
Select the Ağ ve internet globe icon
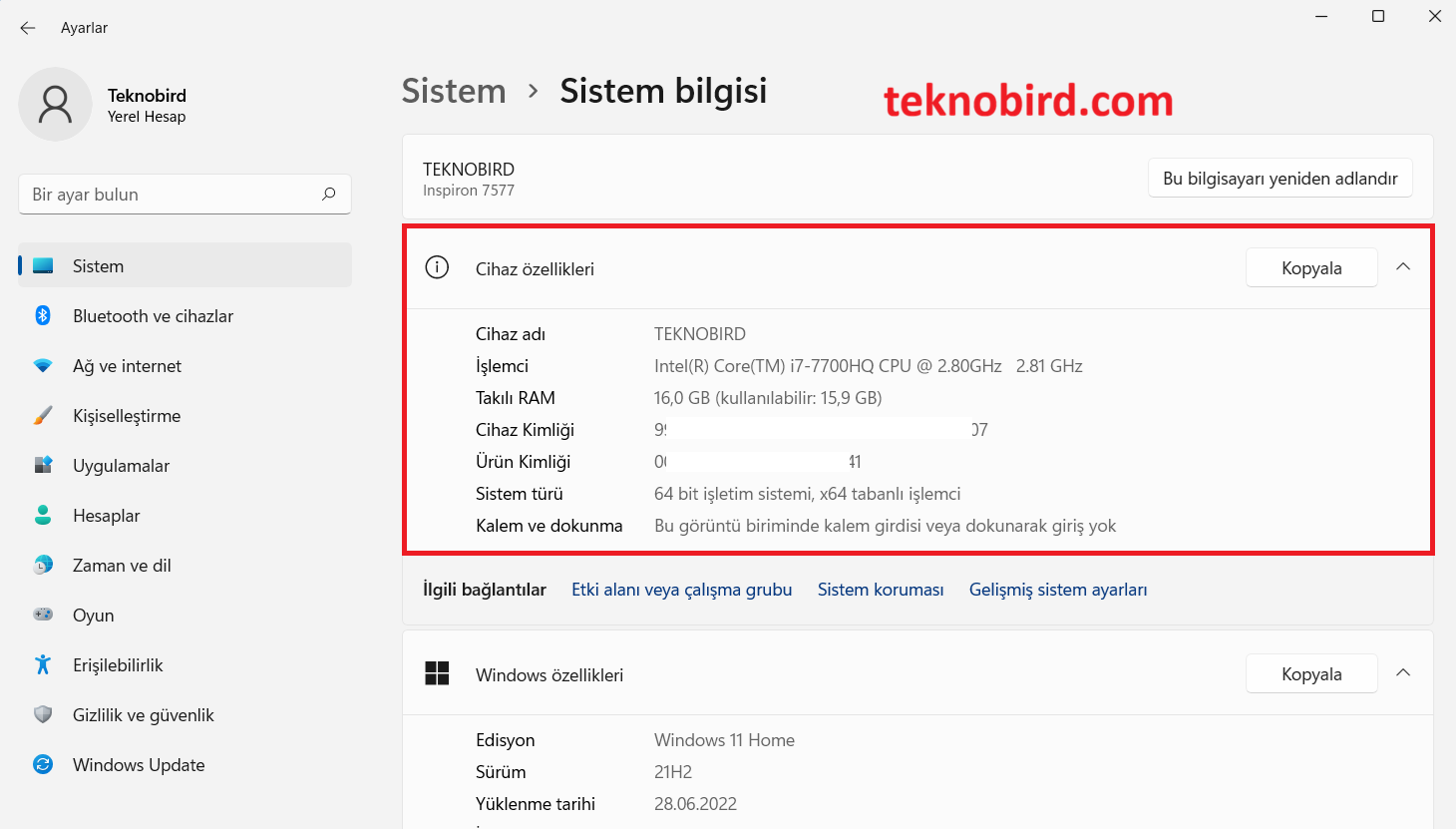43,365
